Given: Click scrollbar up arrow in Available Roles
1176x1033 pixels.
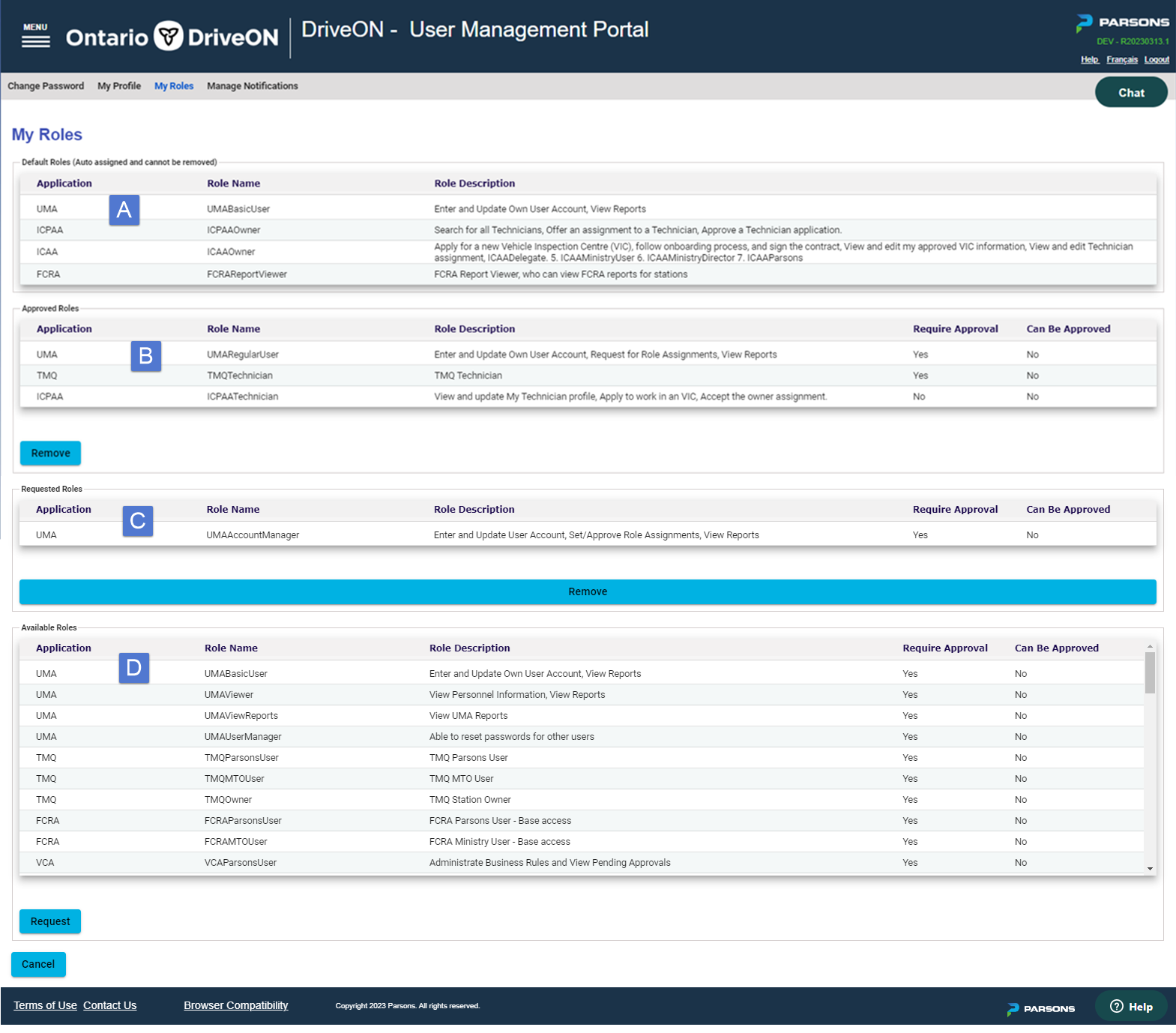Looking at the screenshot, I should (1150, 646).
